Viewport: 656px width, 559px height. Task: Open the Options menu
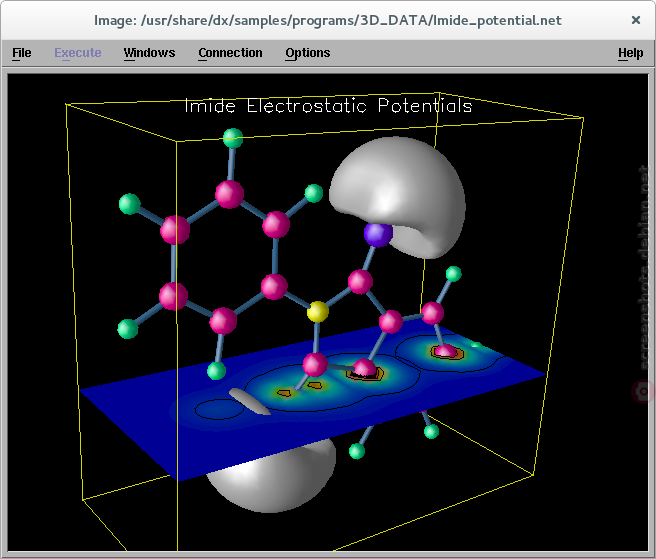tap(308, 53)
